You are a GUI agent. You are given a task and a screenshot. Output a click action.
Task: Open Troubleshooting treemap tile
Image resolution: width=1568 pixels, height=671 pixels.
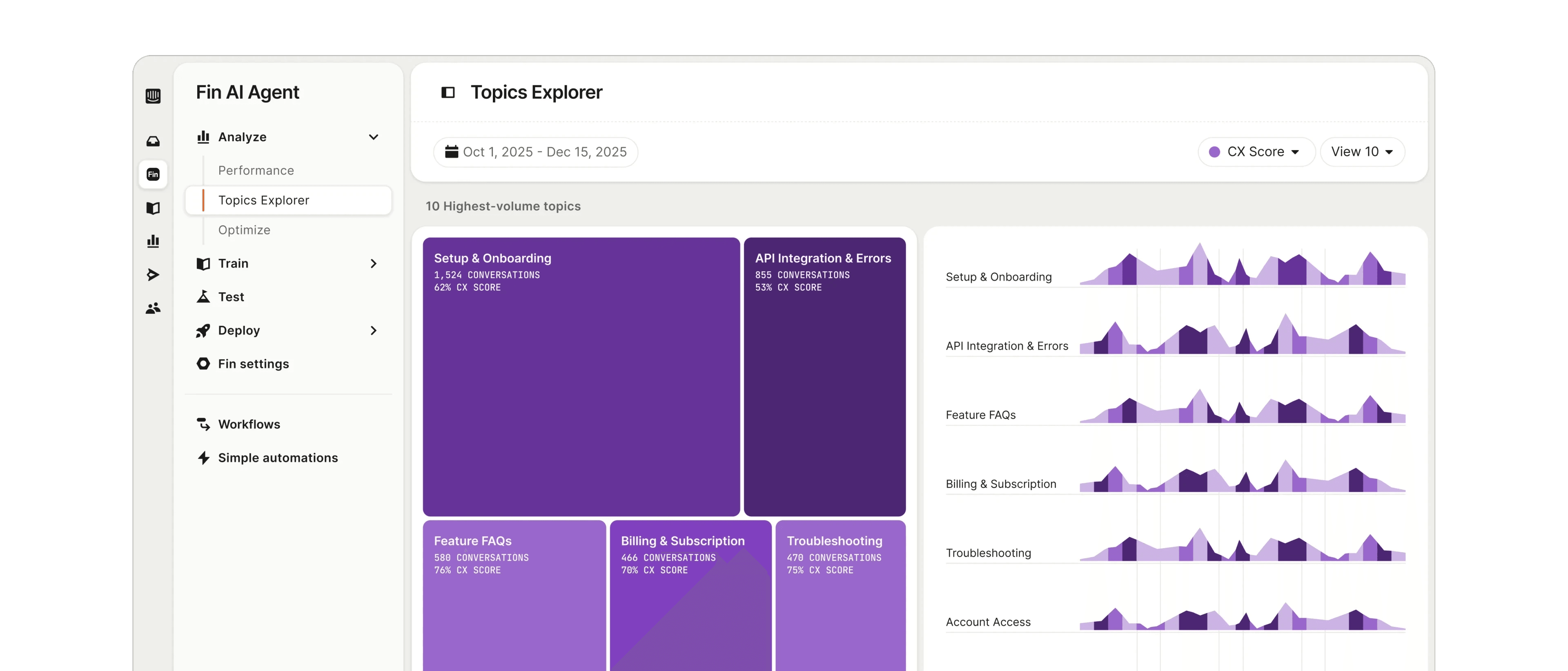(841, 595)
